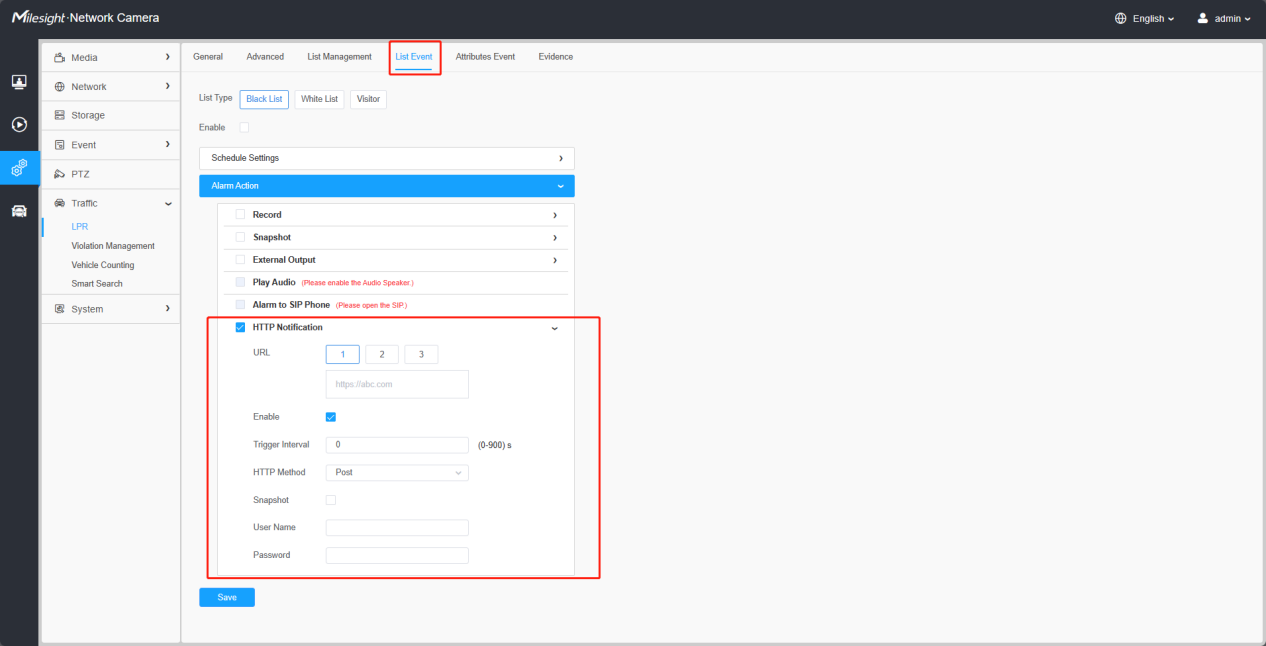Check the Snapshot alarm action box

(240, 237)
